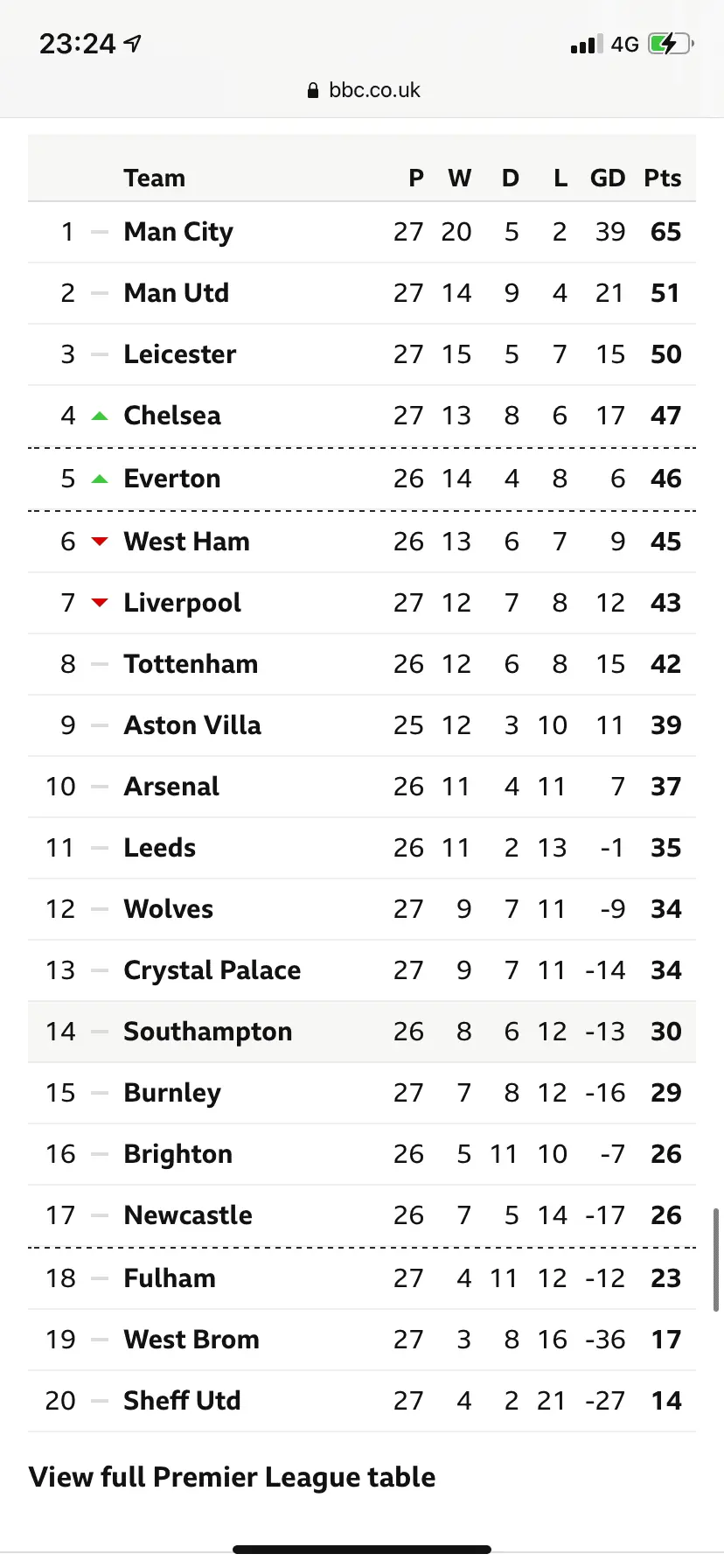
Task: Tap the home indicator bar at bottom
Action: pyautogui.click(x=362, y=1550)
